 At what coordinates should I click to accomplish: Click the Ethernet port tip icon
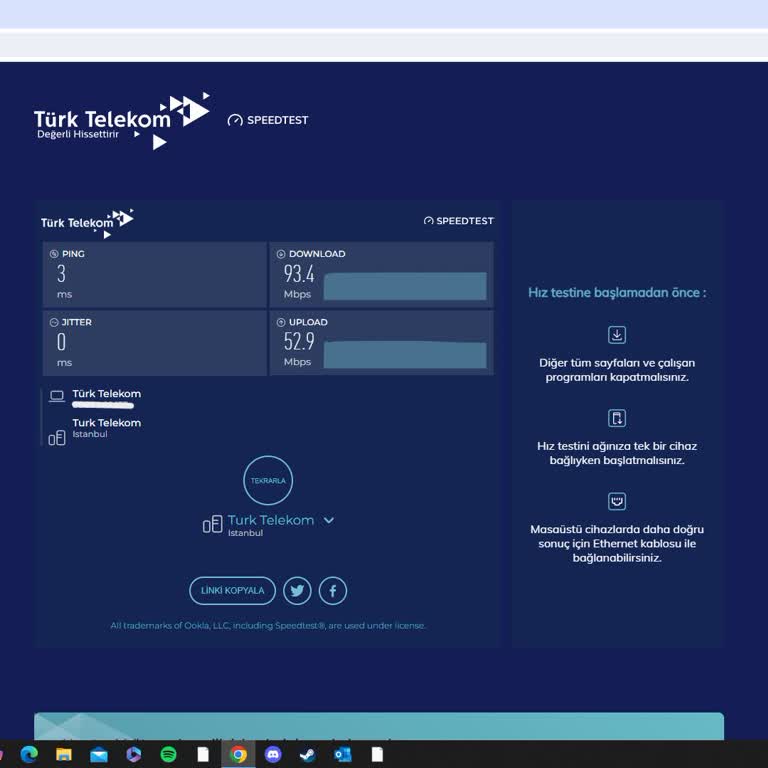[x=617, y=502]
